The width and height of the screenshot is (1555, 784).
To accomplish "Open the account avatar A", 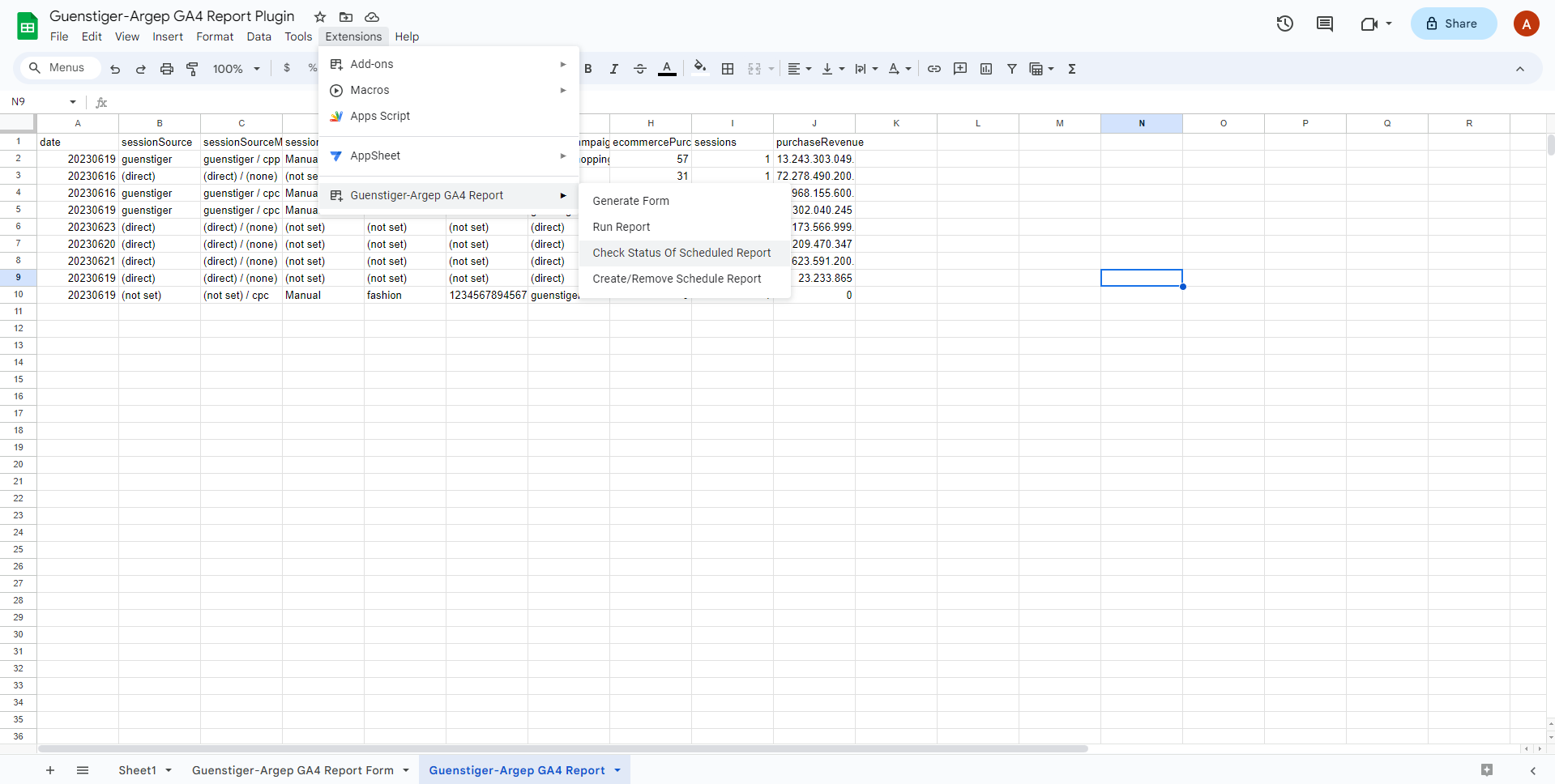I will click(1527, 23).
